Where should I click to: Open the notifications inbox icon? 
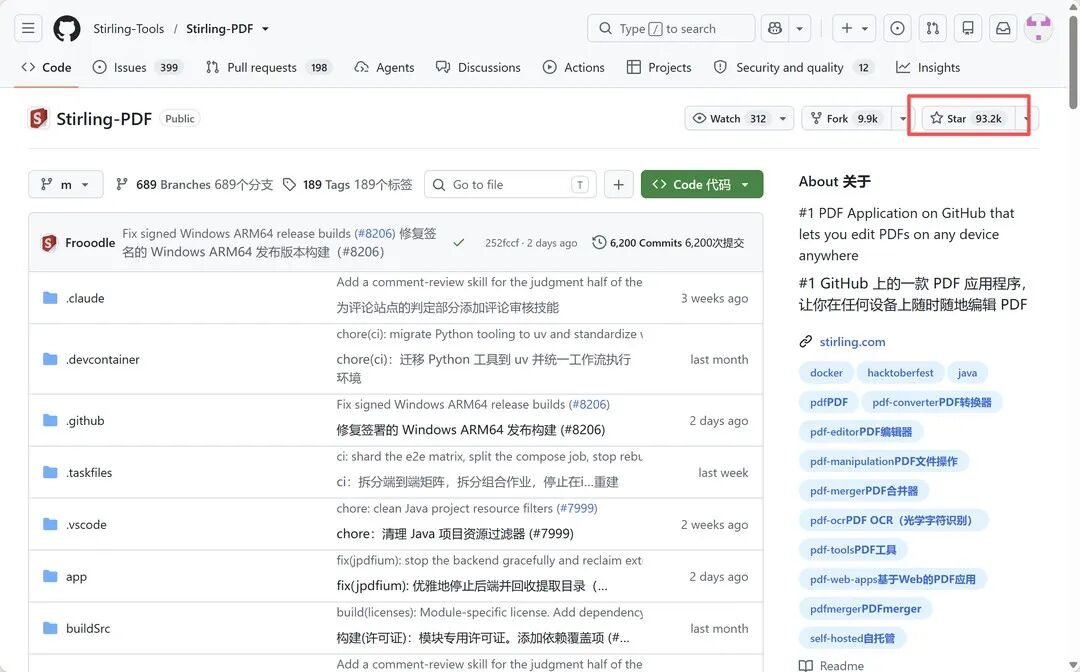tap(1004, 28)
